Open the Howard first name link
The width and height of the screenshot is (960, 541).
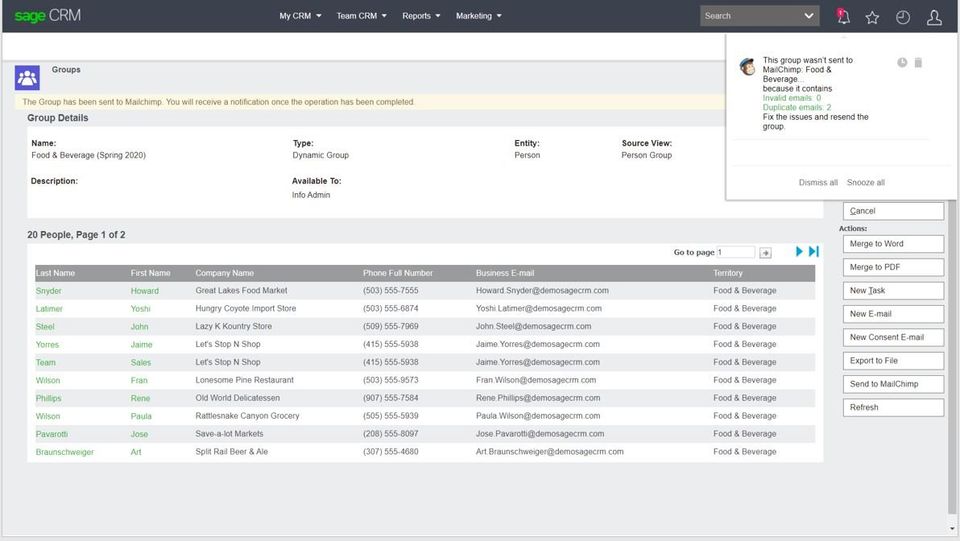[144, 291]
